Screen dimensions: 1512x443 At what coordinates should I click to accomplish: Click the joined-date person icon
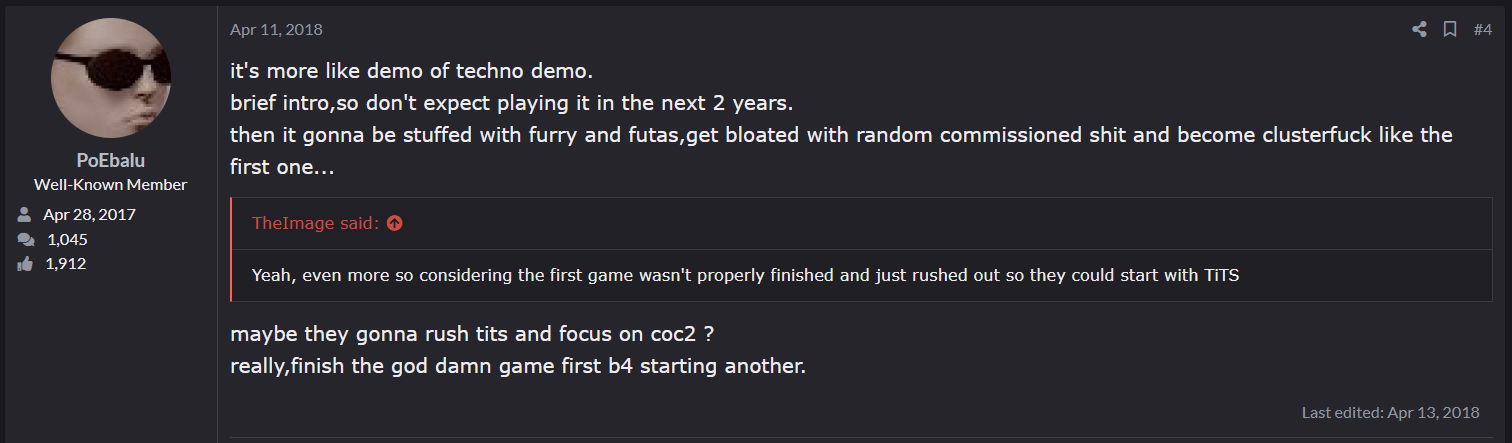(x=25, y=215)
